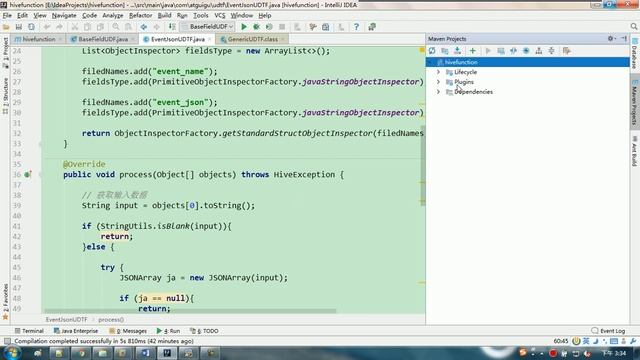This screenshot has height=360, width=640.
Task: Click Execute Maven Goal icon
Action: click(501, 51)
